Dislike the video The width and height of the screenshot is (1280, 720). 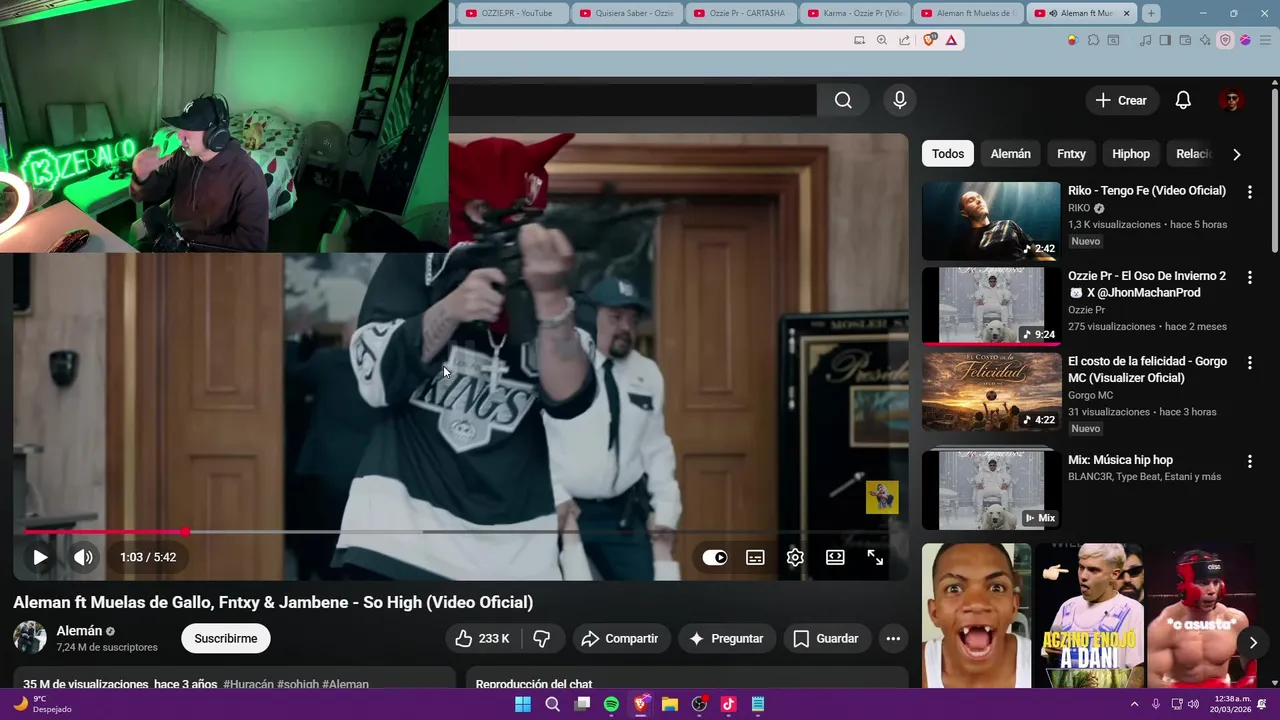pos(542,638)
